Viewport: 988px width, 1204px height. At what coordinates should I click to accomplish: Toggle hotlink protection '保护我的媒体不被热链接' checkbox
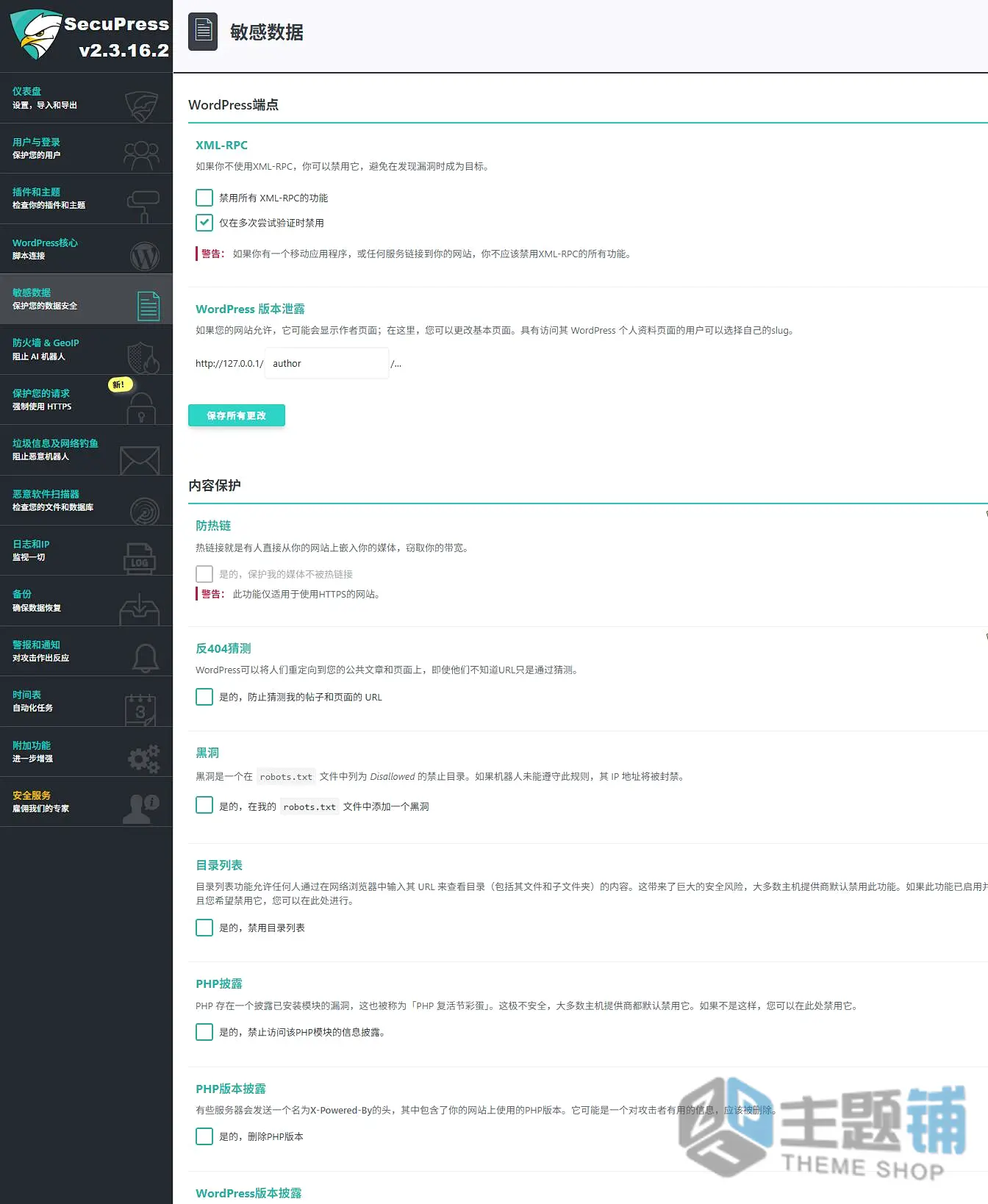point(204,574)
